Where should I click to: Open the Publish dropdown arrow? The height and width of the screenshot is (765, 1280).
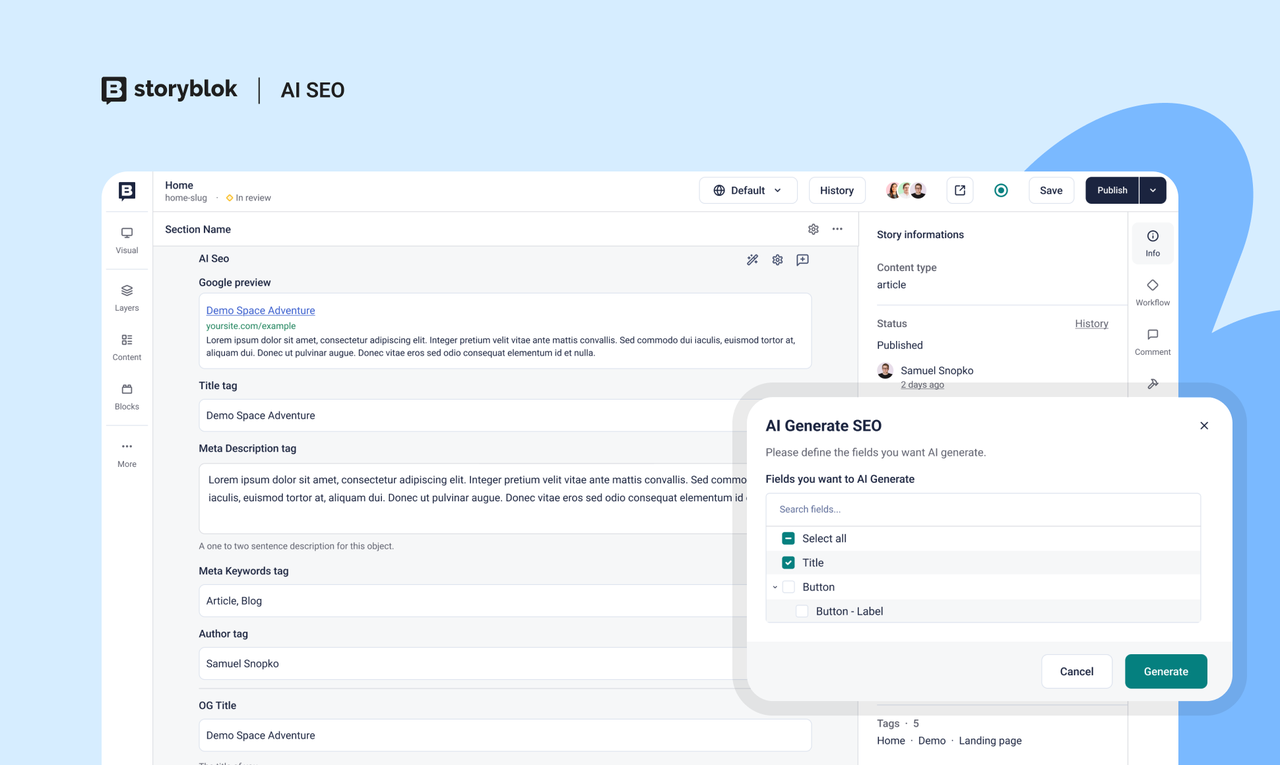[x=1152, y=190]
